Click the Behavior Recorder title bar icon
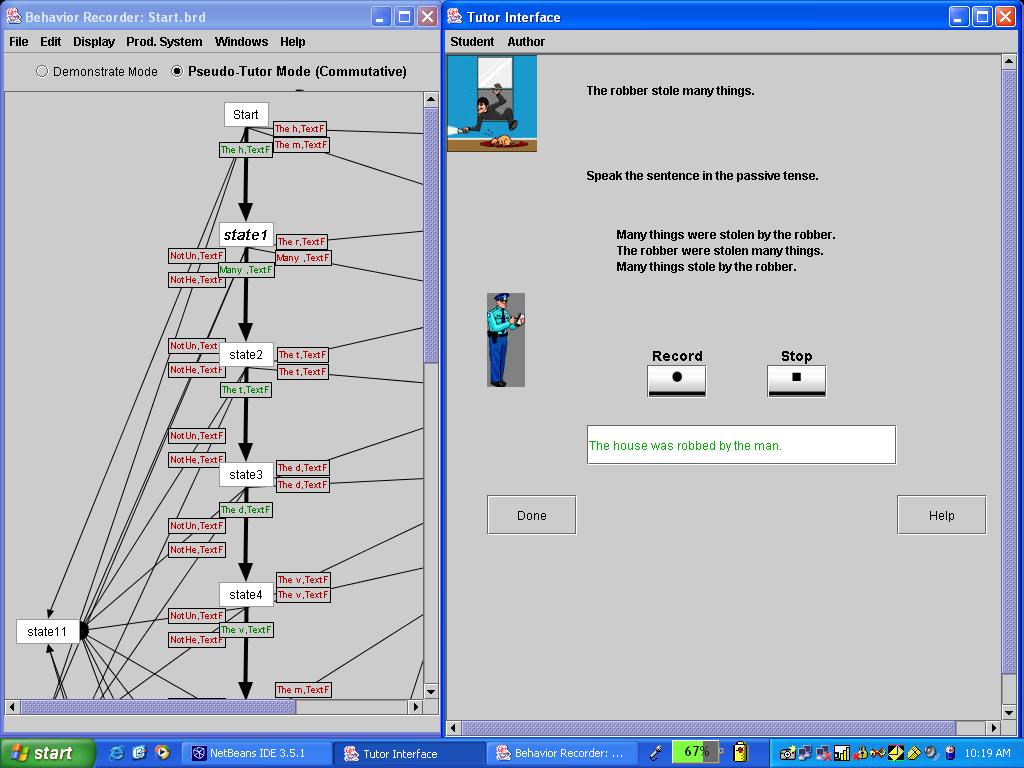 coord(14,17)
